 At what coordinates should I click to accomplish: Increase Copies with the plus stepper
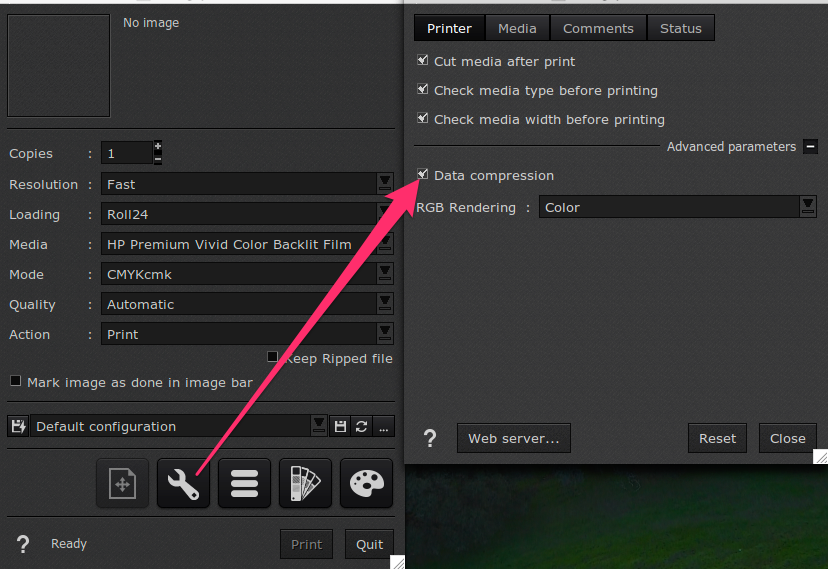(x=158, y=147)
